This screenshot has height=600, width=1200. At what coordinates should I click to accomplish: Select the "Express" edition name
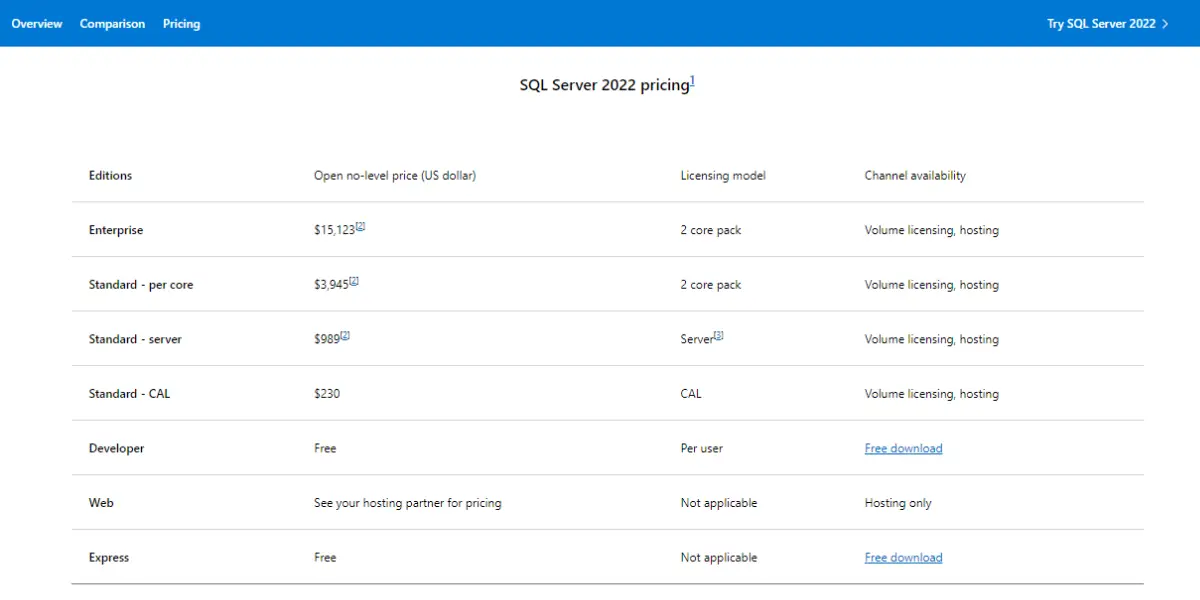click(x=109, y=558)
